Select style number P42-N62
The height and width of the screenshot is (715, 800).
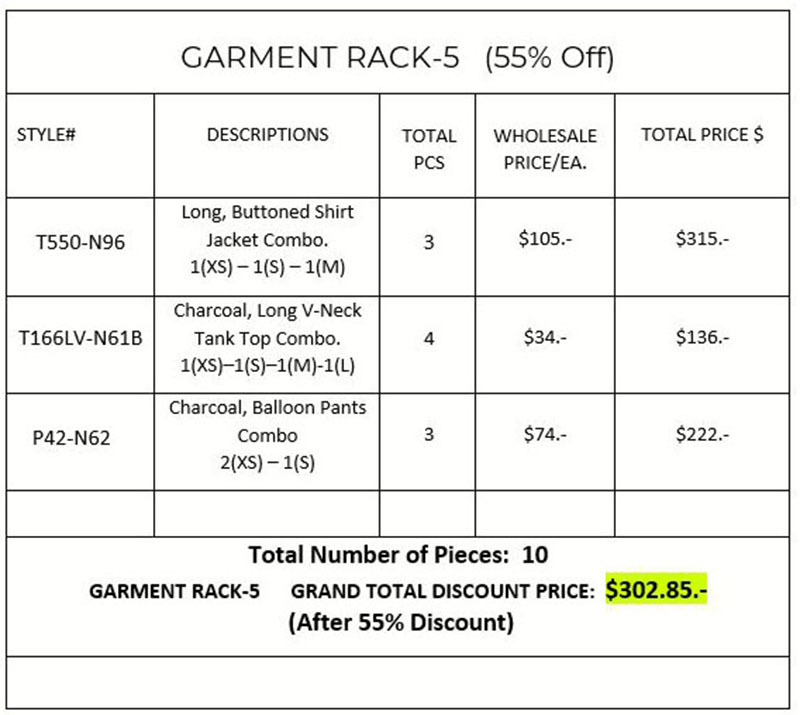[79, 436]
